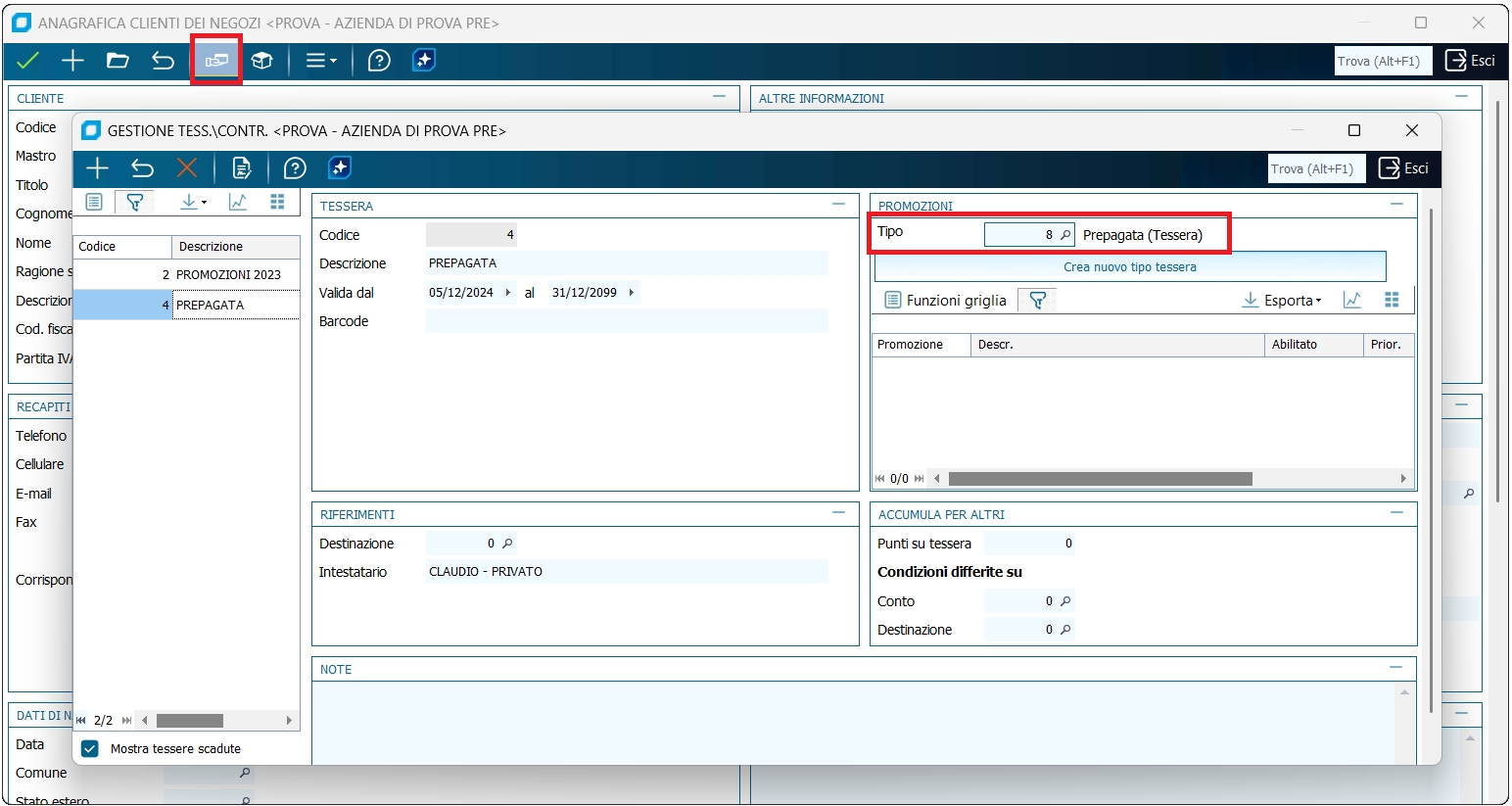Open help in the card management window
This screenshot has width=1512, height=806.
pos(295,168)
